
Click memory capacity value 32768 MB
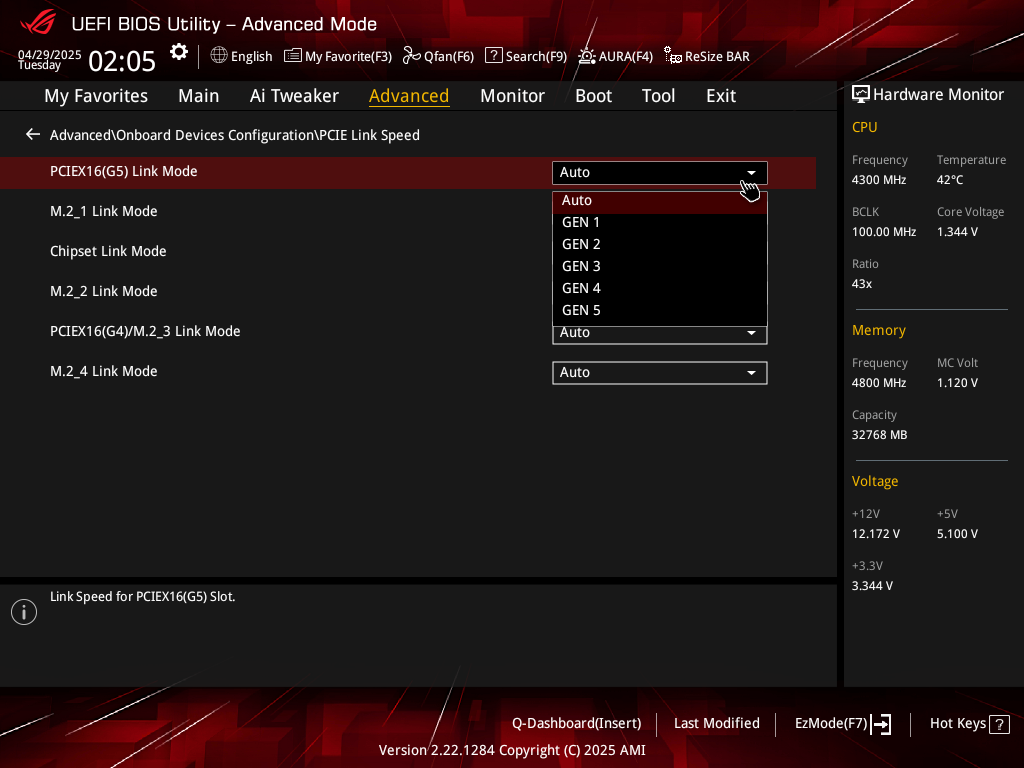[879, 435]
